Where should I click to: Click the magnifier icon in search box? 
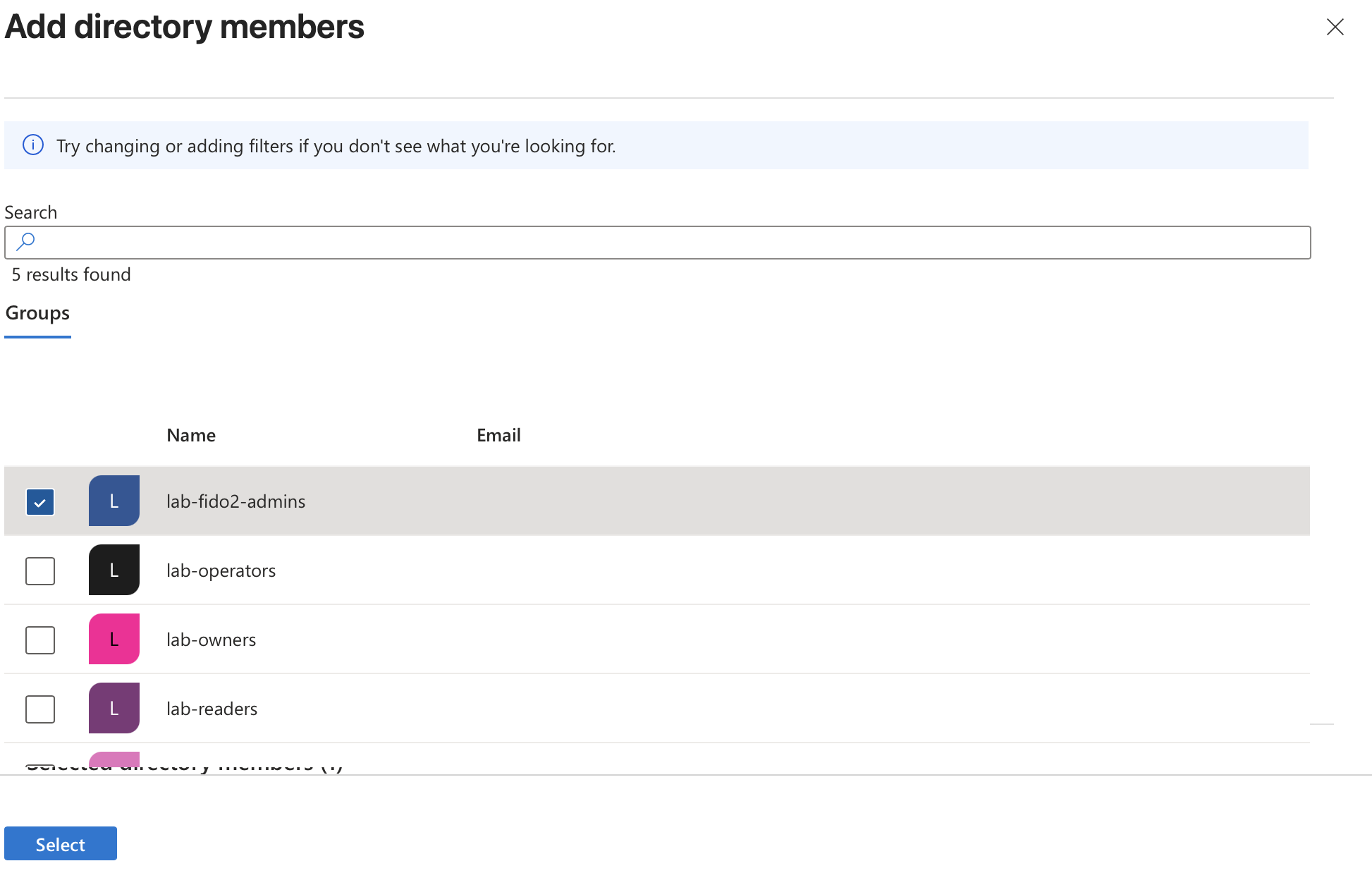click(25, 242)
